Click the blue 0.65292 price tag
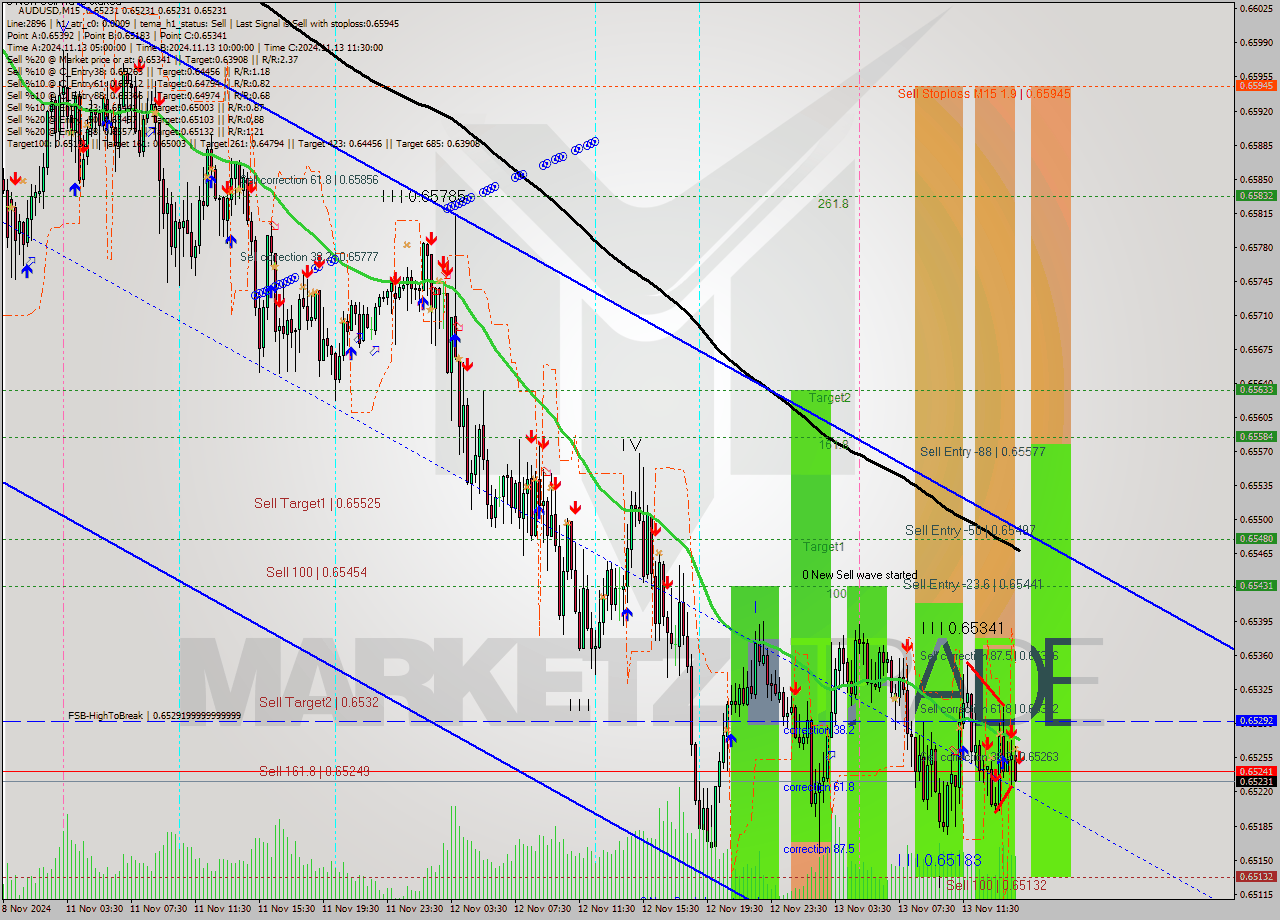Screen dimensions: 1280x920 1256,720
